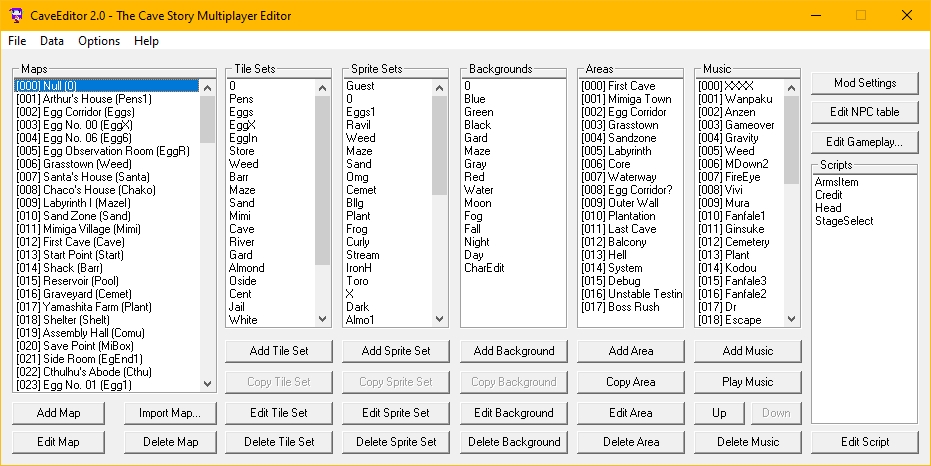This screenshot has width=931, height=466.
Task: Click the Add Area button
Action: (x=631, y=351)
